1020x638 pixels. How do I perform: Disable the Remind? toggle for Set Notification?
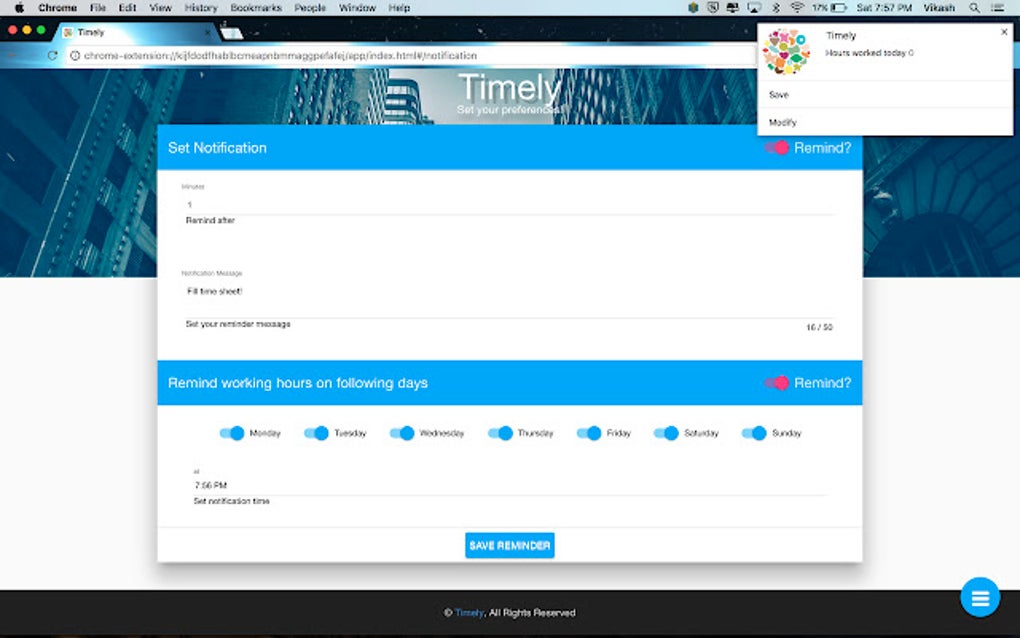pyautogui.click(x=778, y=146)
